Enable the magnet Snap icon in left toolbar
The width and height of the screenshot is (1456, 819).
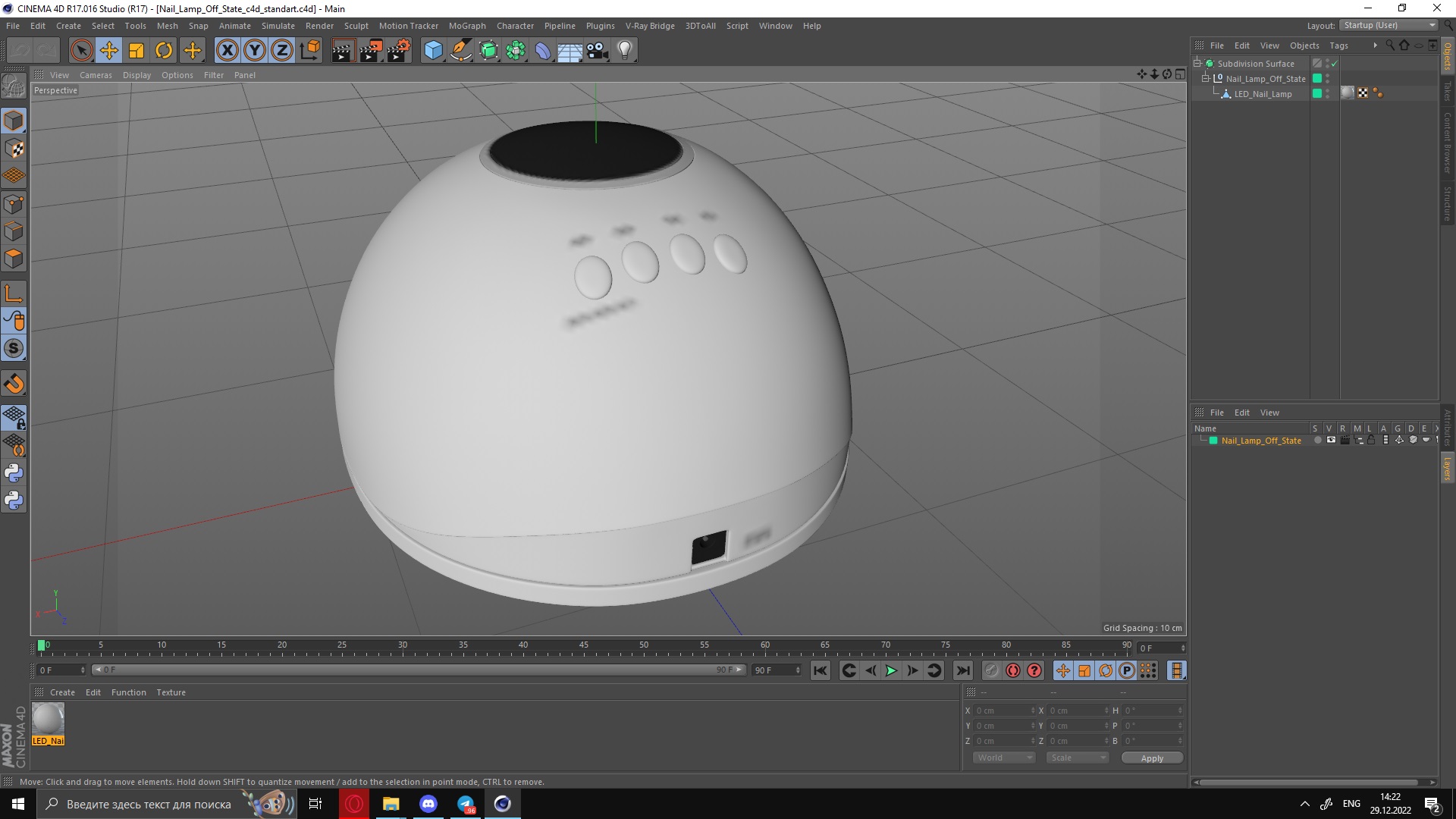click(x=14, y=384)
